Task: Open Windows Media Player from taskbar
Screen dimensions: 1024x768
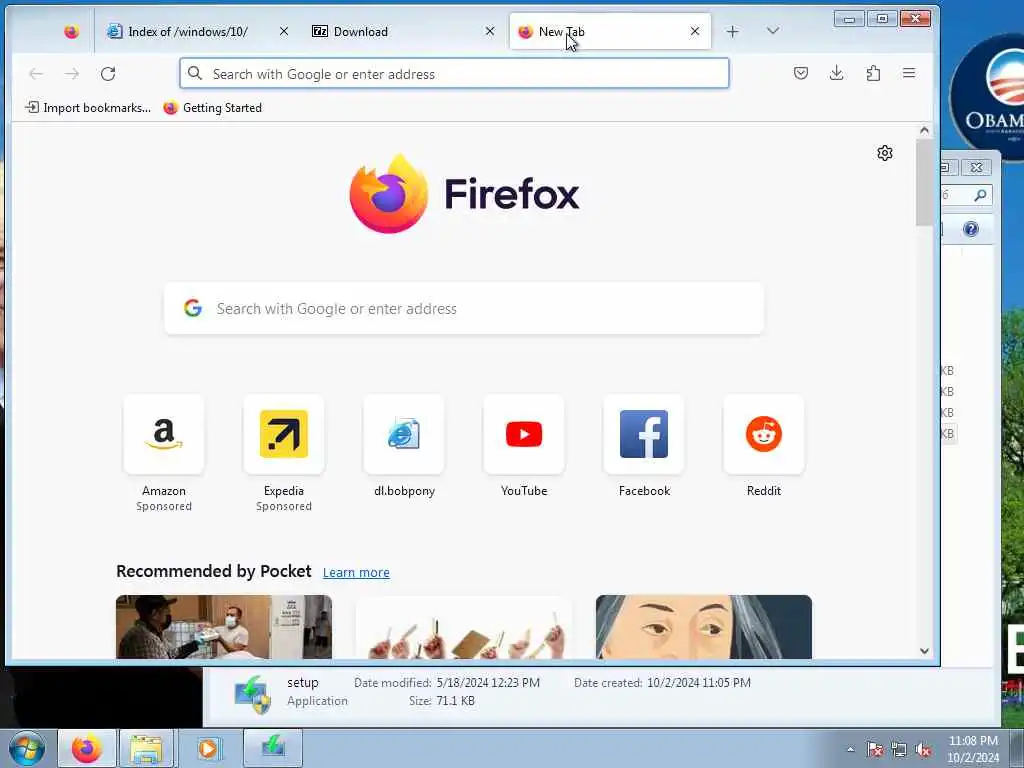Action: click(x=207, y=748)
